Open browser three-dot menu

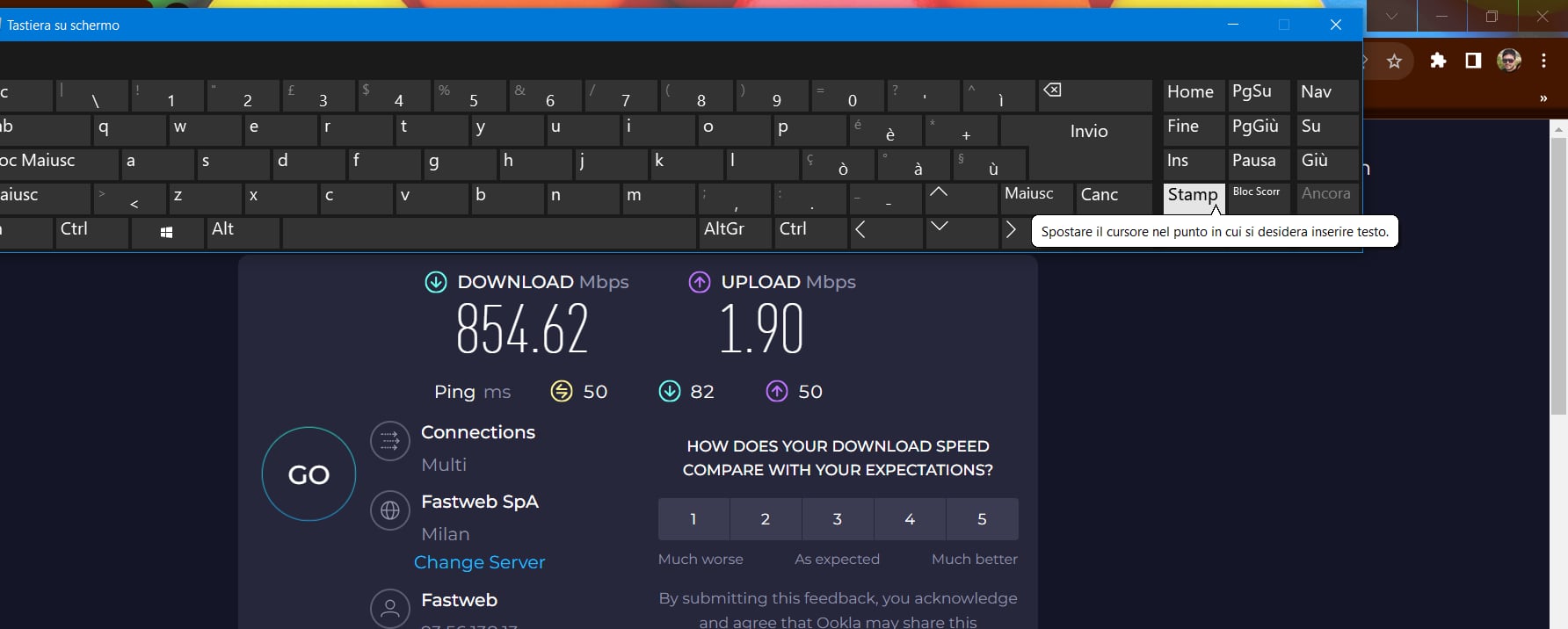pyautogui.click(x=1543, y=61)
